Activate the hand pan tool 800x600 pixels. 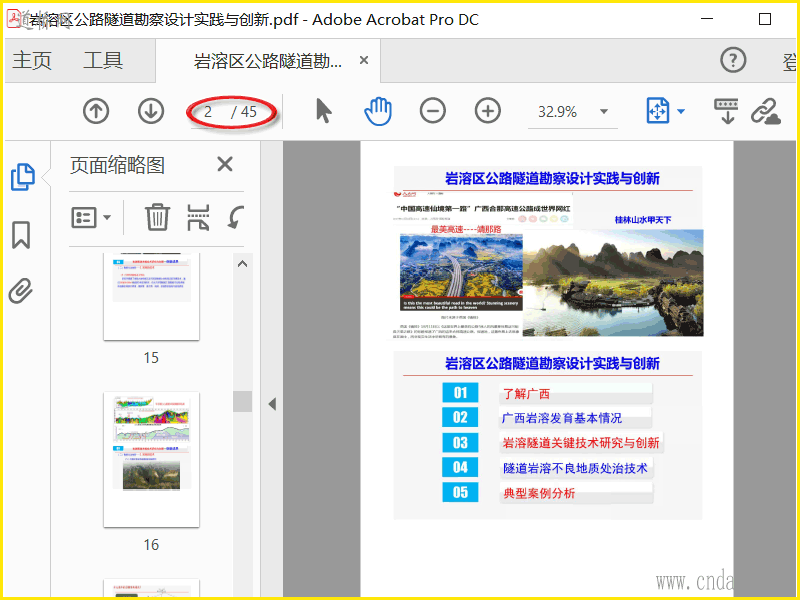click(x=378, y=111)
